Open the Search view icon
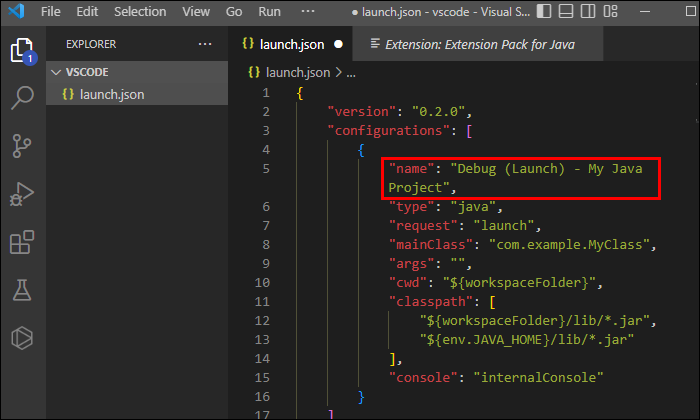Image resolution: width=700 pixels, height=420 pixels. point(22,98)
